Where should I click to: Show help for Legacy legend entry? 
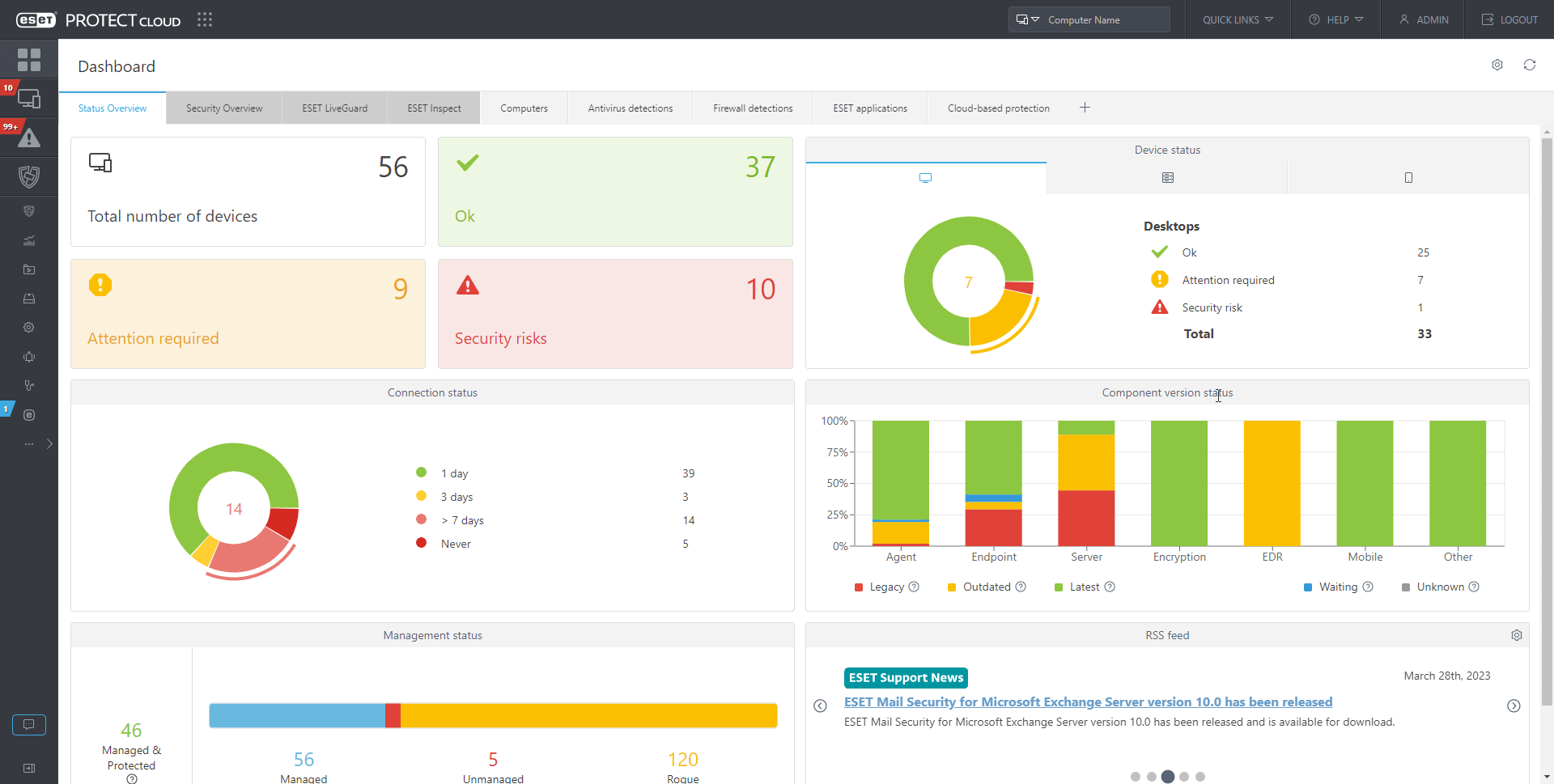pyautogui.click(x=914, y=587)
